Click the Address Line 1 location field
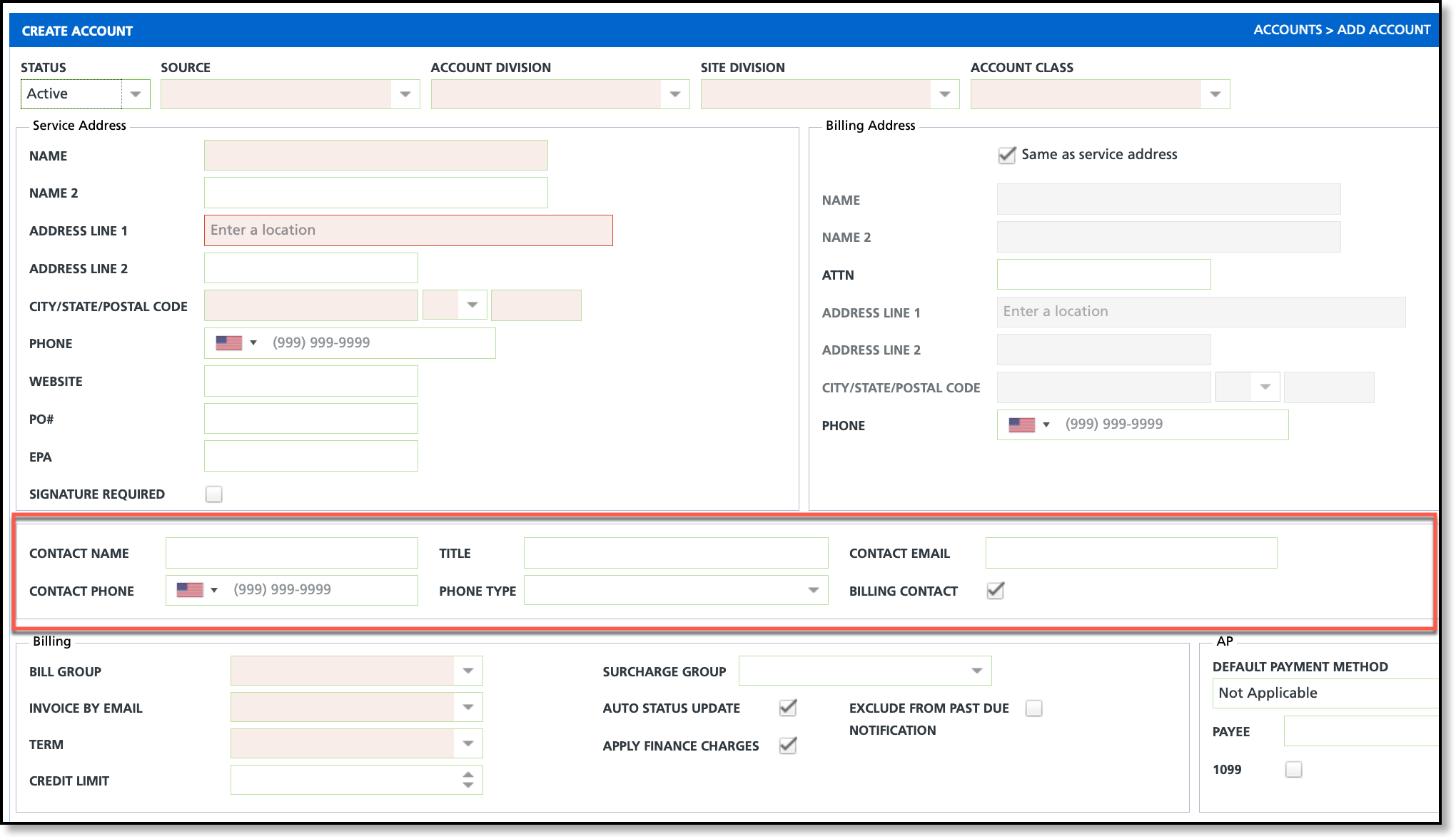 coord(408,230)
